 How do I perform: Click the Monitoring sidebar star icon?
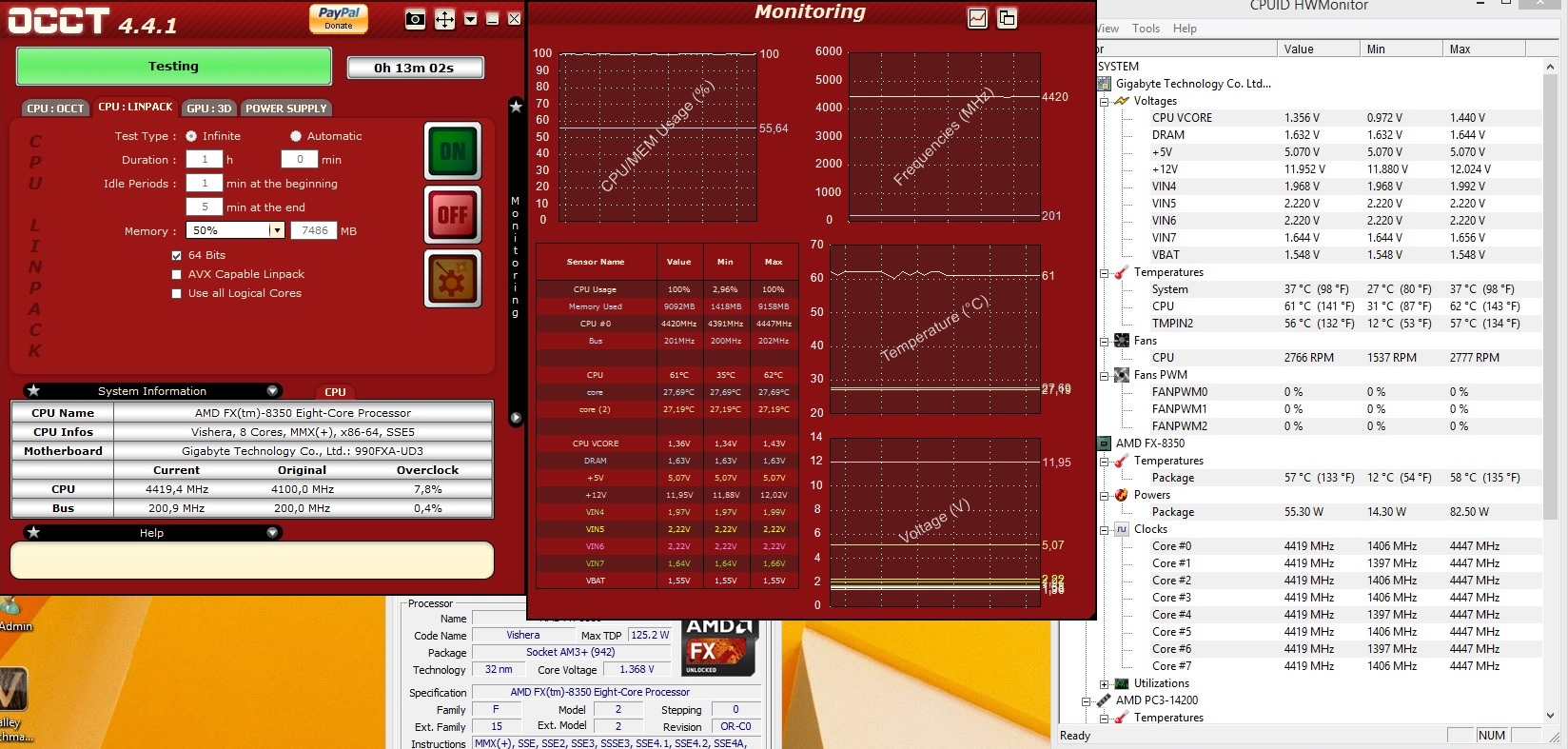click(x=516, y=107)
